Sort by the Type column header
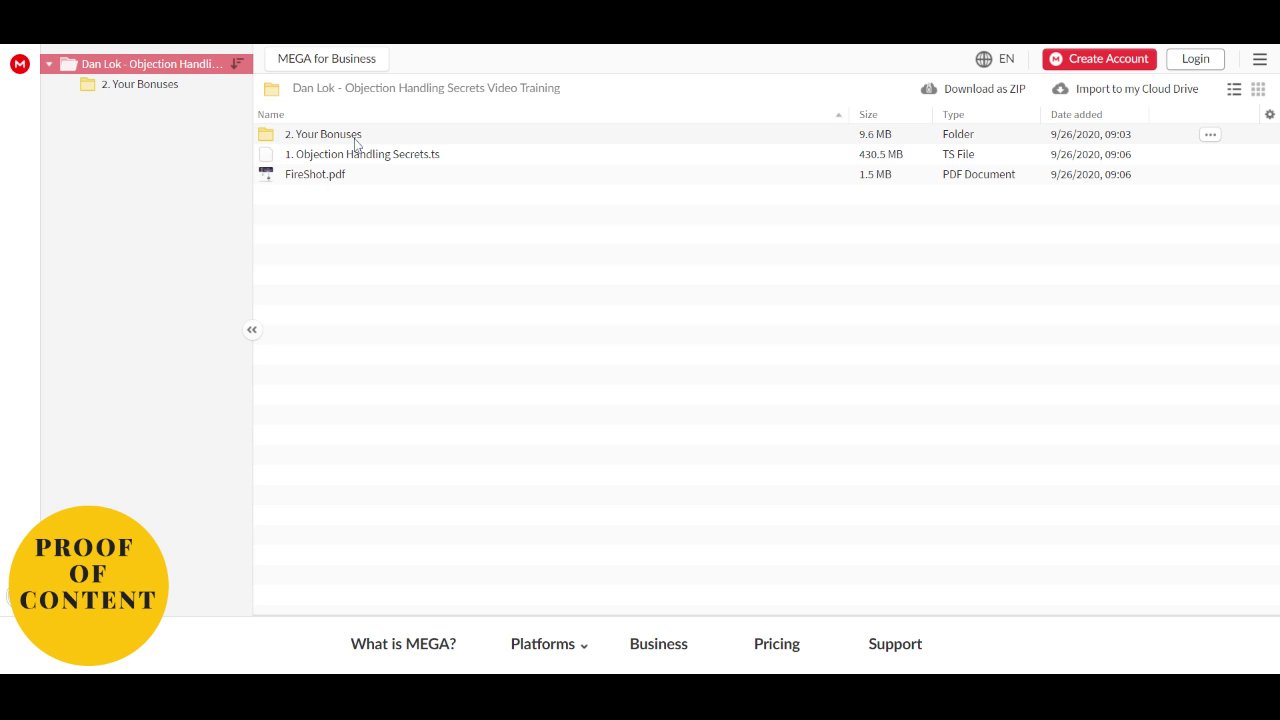 pyautogui.click(x=953, y=114)
